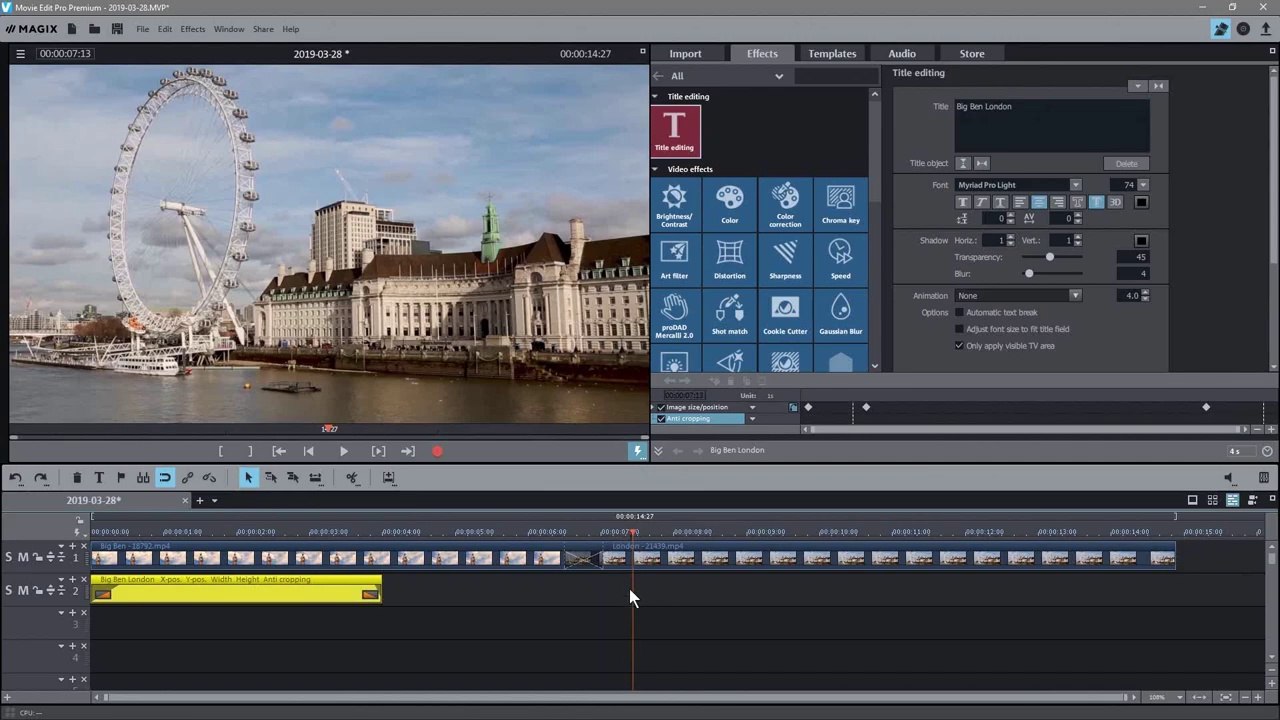Select the Gaussian Blur effect
This screenshot has height=720, width=1280.
[x=841, y=315]
